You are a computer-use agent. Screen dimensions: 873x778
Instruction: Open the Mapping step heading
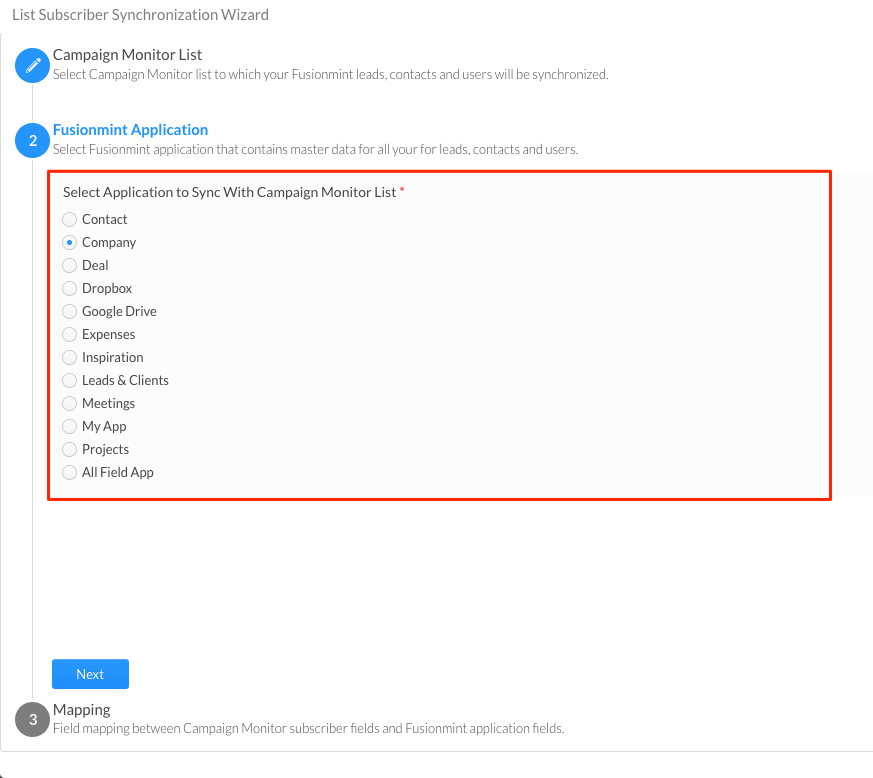(x=81, y=710)
